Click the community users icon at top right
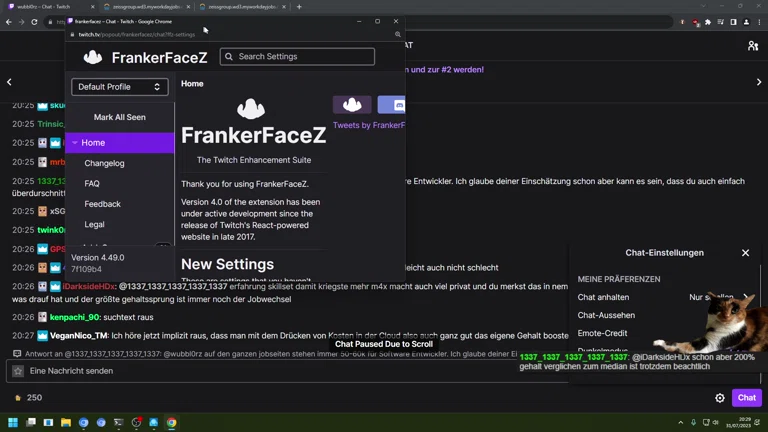768x432 pixels. (753, 45)
